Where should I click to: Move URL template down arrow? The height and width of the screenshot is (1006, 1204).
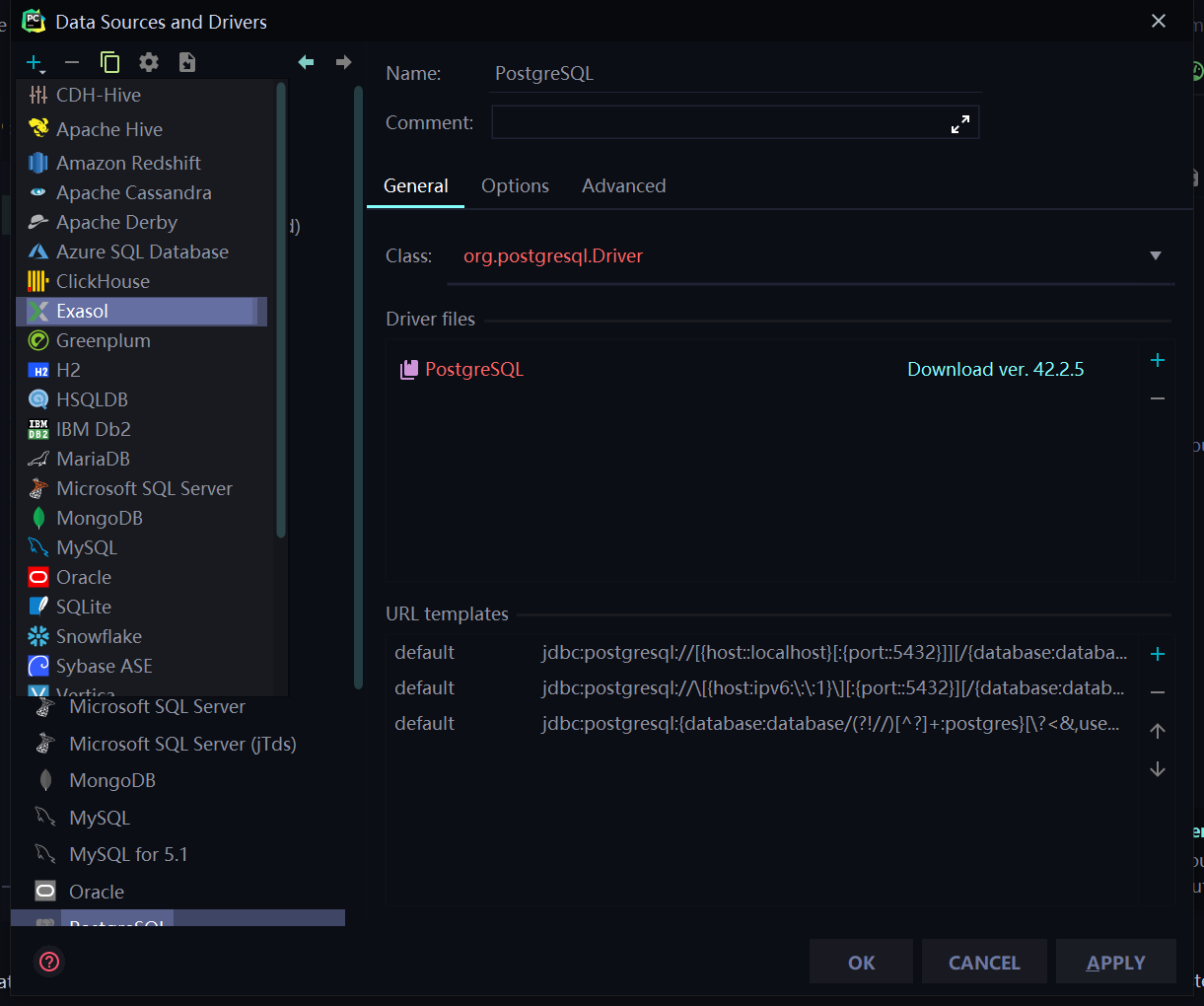point(1158,769)
